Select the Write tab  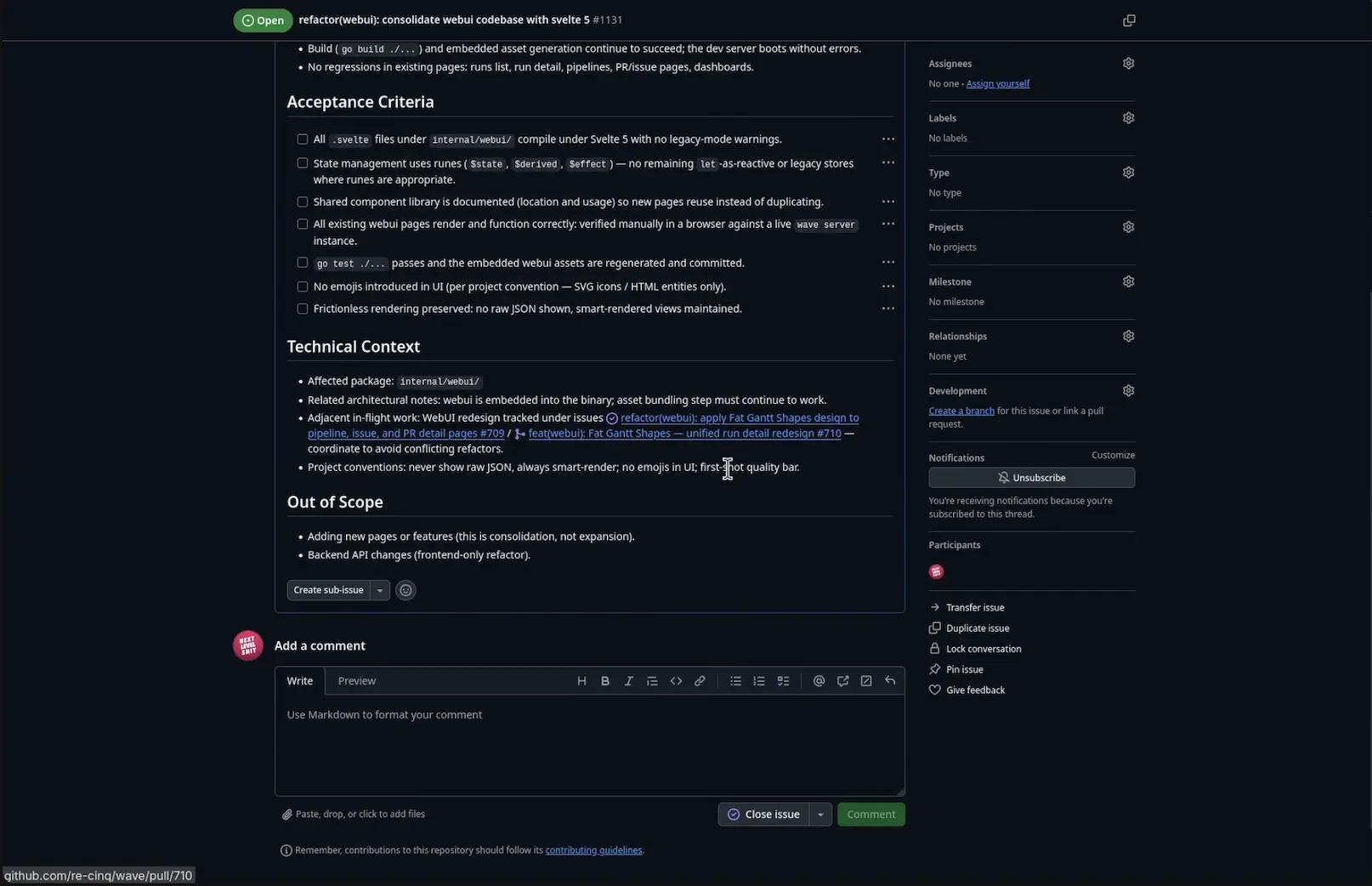click(299, 681)
